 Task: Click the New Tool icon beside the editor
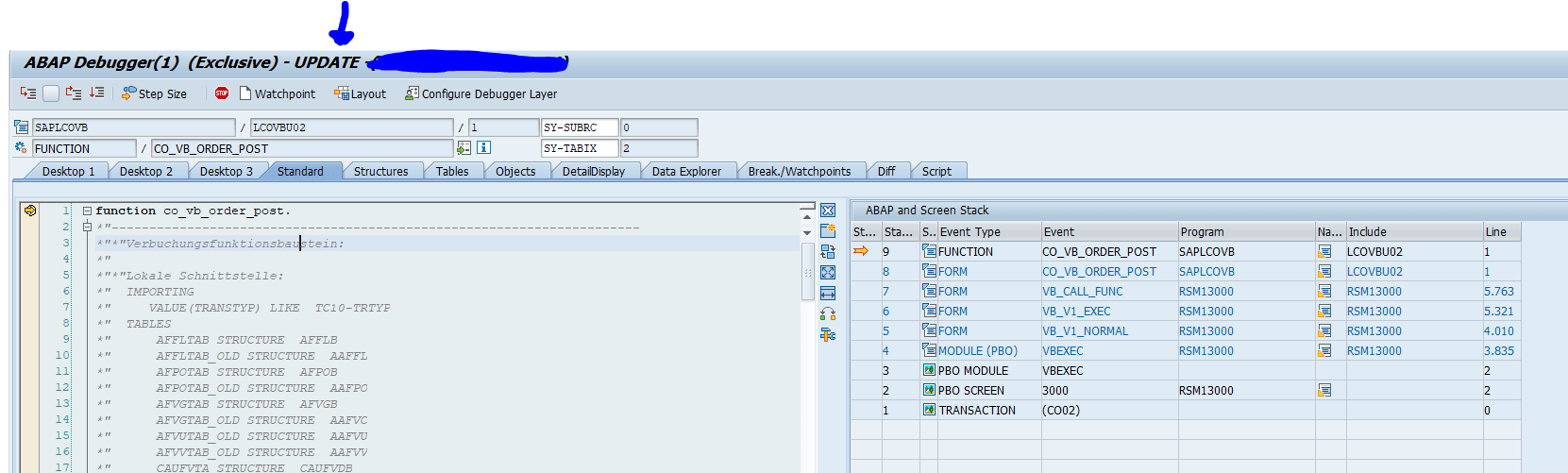click(828, 231)
